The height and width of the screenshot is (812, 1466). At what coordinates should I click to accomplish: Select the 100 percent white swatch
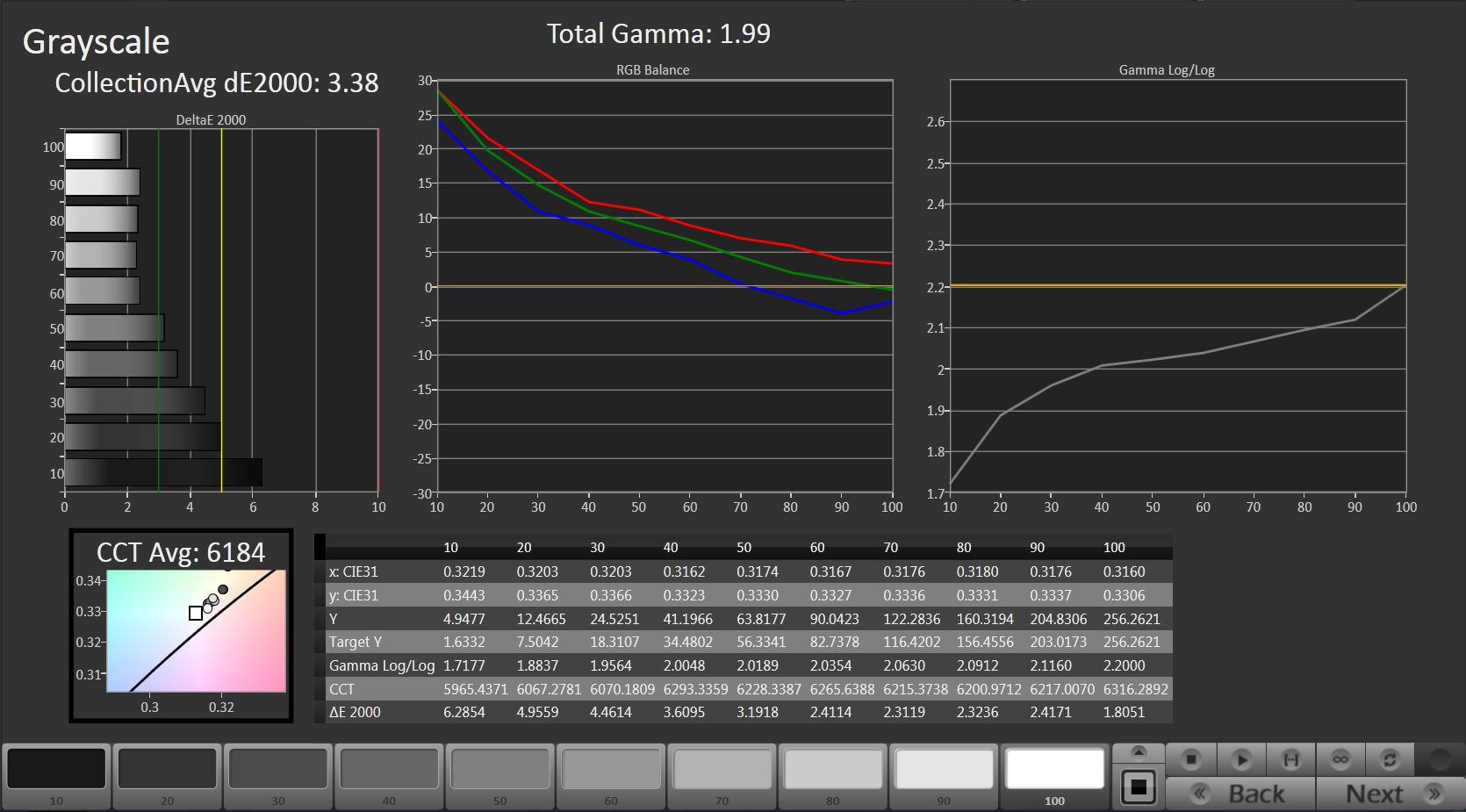coord(1053,769)
